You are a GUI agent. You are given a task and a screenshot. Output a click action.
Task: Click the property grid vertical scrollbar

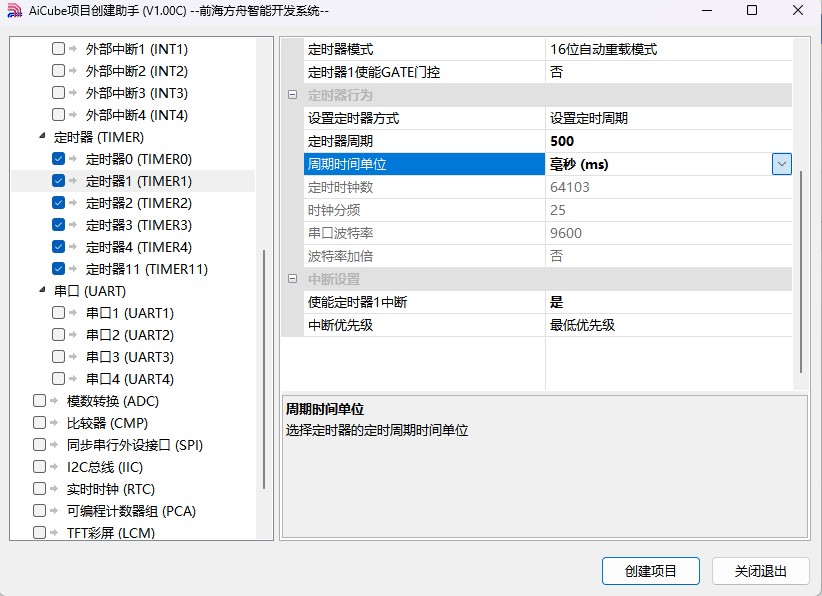pos(801,272)
